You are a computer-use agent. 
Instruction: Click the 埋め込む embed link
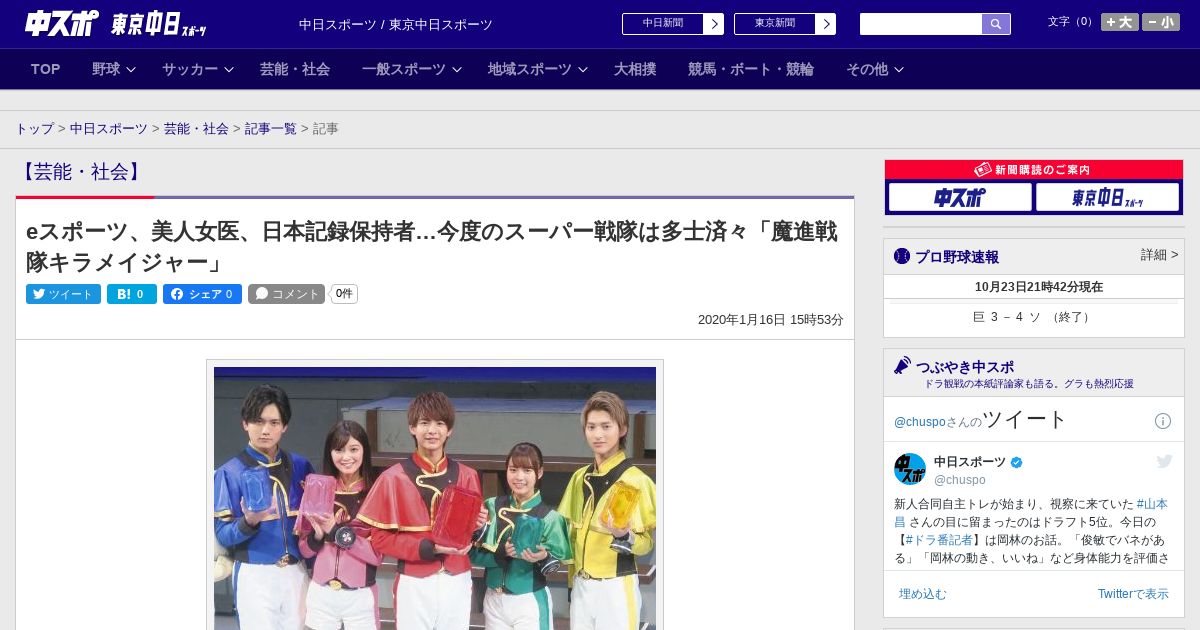click(922, 594)
